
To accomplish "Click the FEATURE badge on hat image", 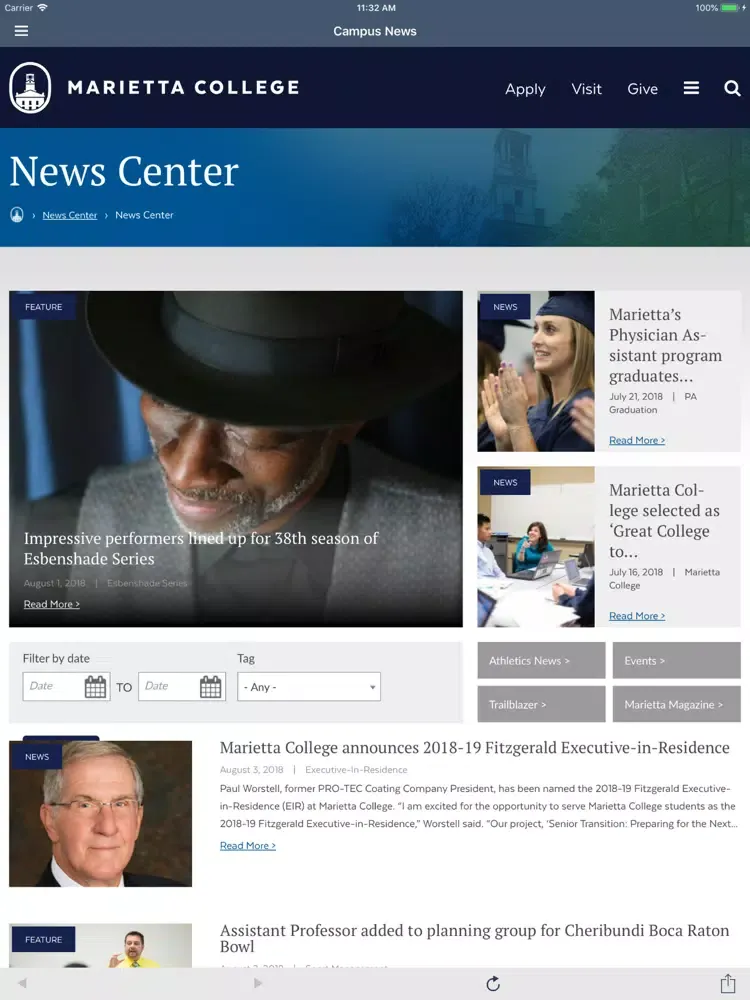I will tap(43, 307).
